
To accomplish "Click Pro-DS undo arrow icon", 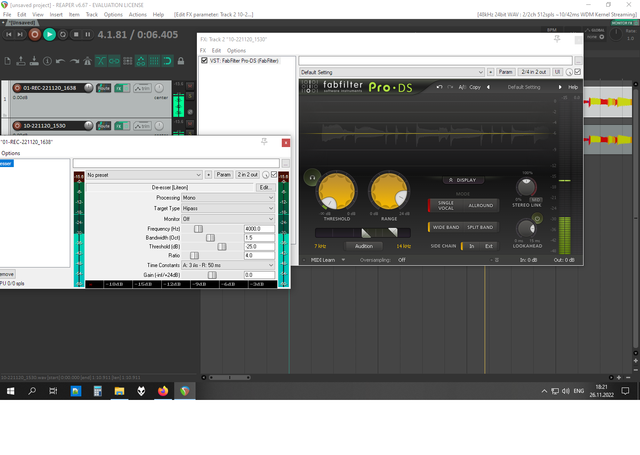I will (439, 87).
